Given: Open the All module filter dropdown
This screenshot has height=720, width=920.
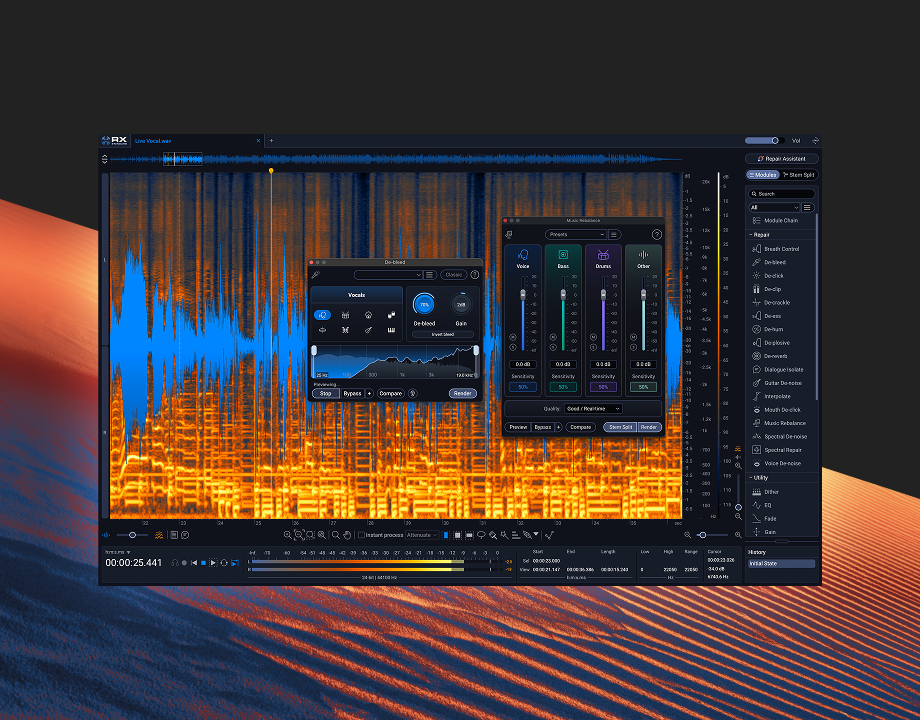Looking at the screenshot, I should coord(774,208).
